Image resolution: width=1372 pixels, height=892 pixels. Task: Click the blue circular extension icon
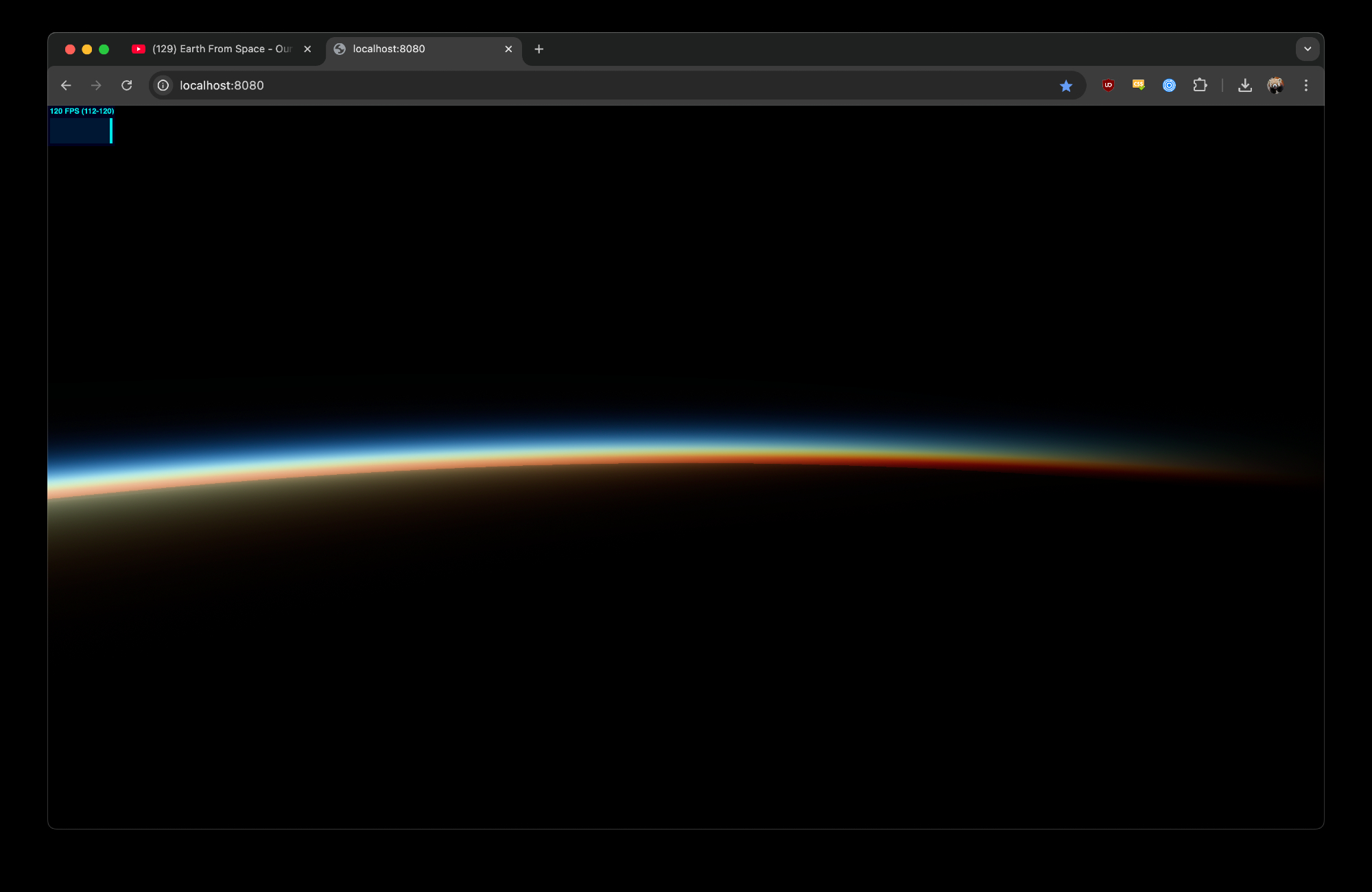[1169, 85]
